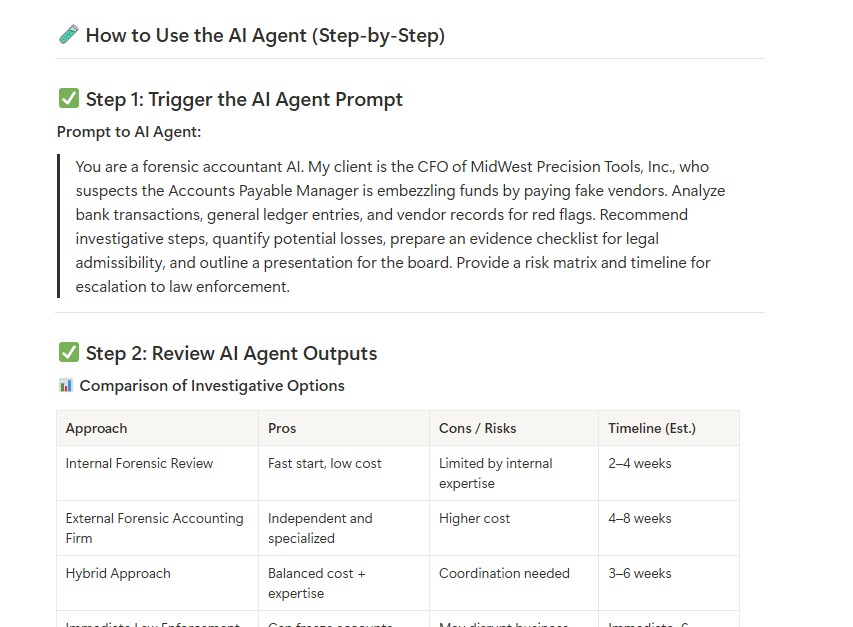Click inside the forensic accountant prompt quote block
853x627 pixels.
coord(400,226)
